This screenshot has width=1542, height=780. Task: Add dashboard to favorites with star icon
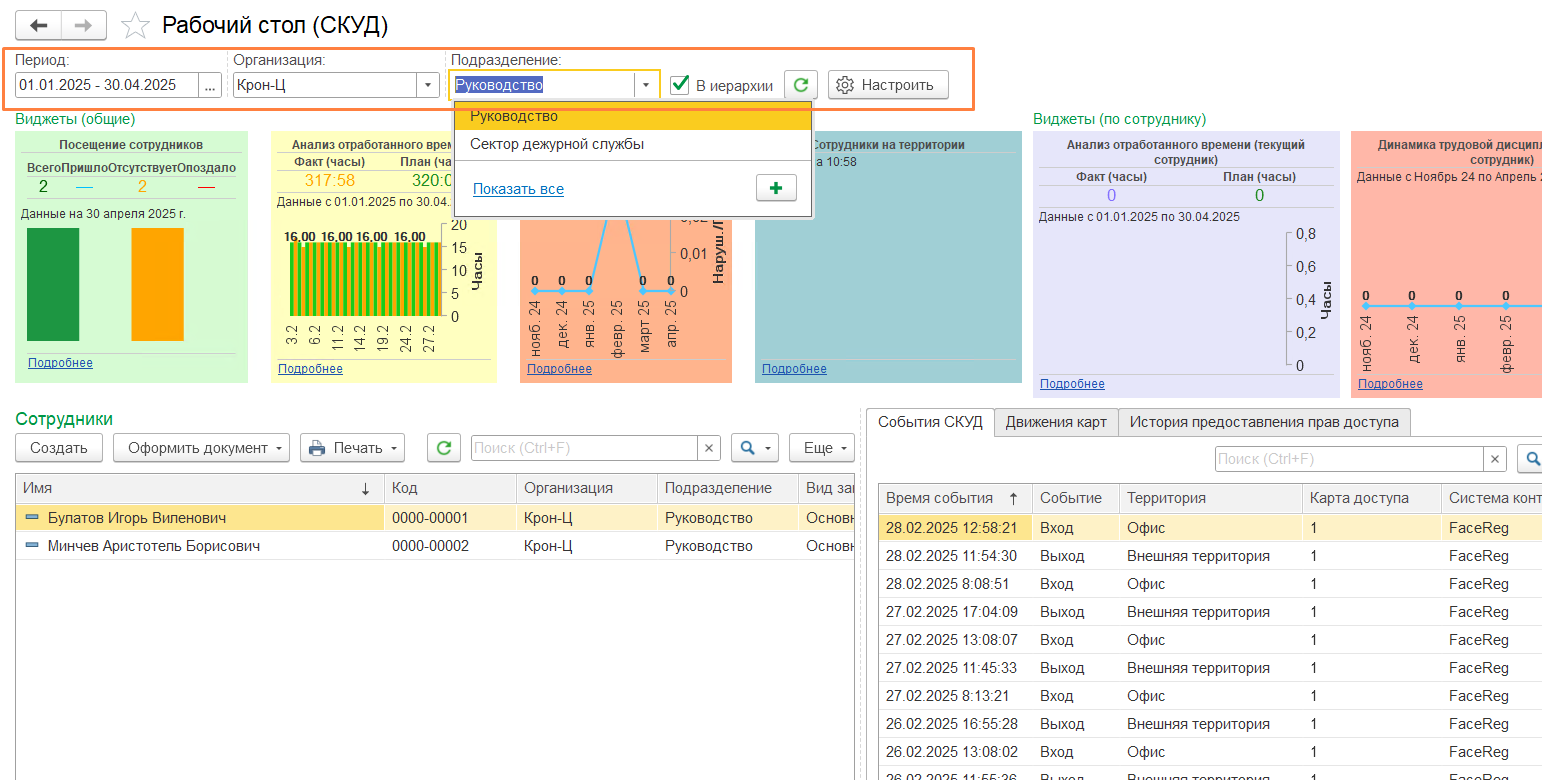point(135,26)
